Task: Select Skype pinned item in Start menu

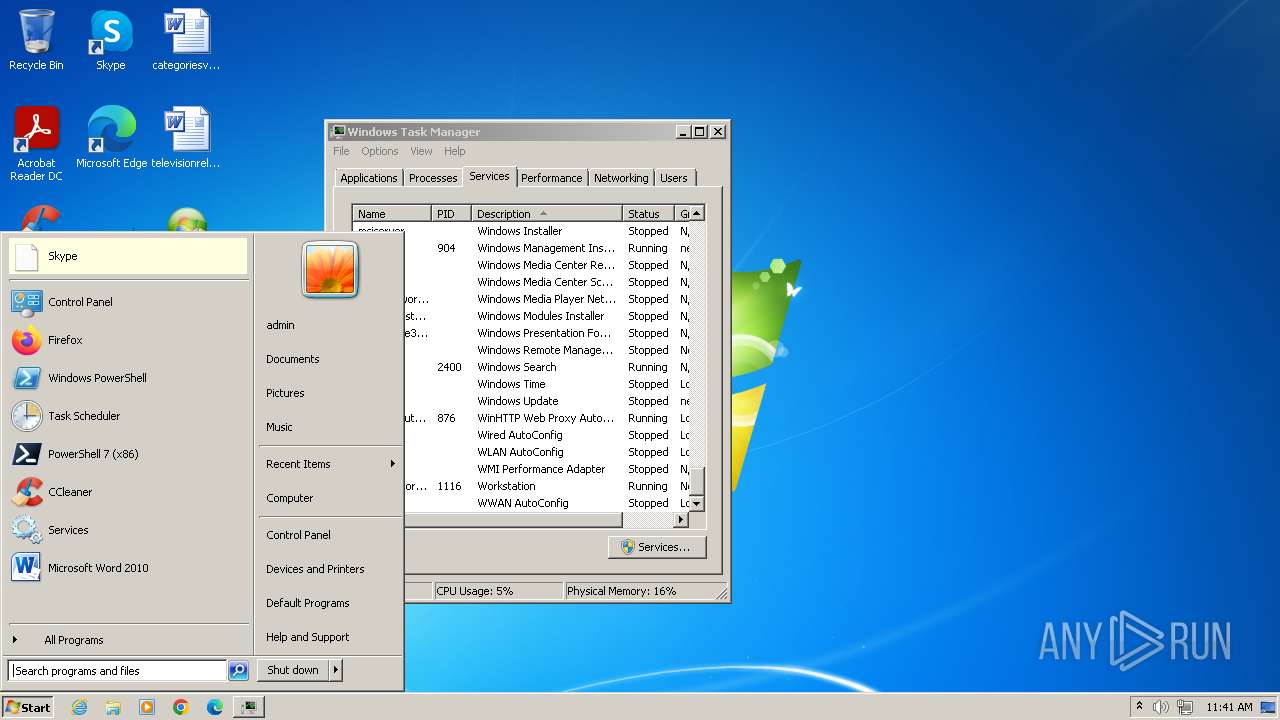Action: click(128, 256)
